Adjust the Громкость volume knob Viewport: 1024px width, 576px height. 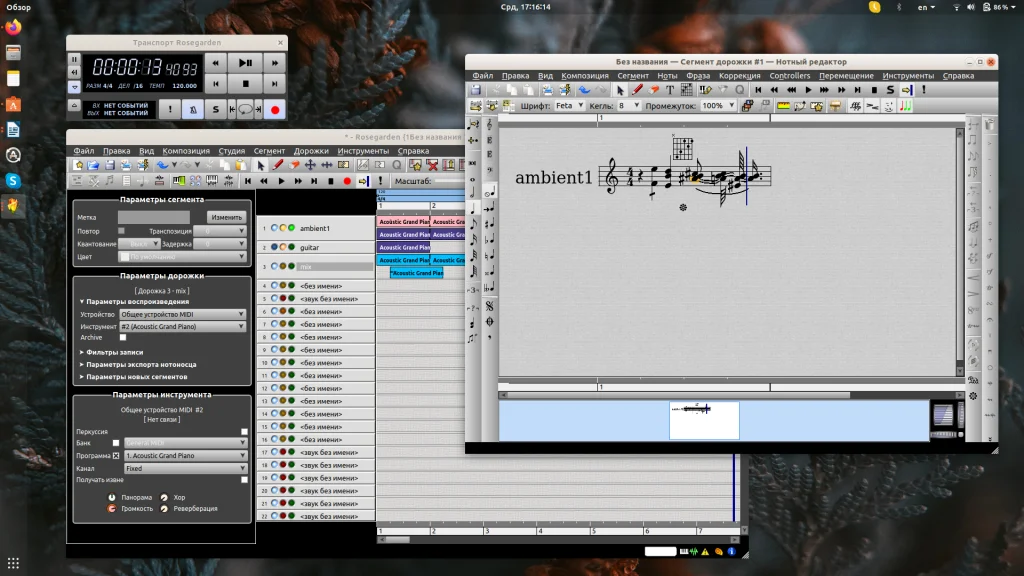point(112,508)
